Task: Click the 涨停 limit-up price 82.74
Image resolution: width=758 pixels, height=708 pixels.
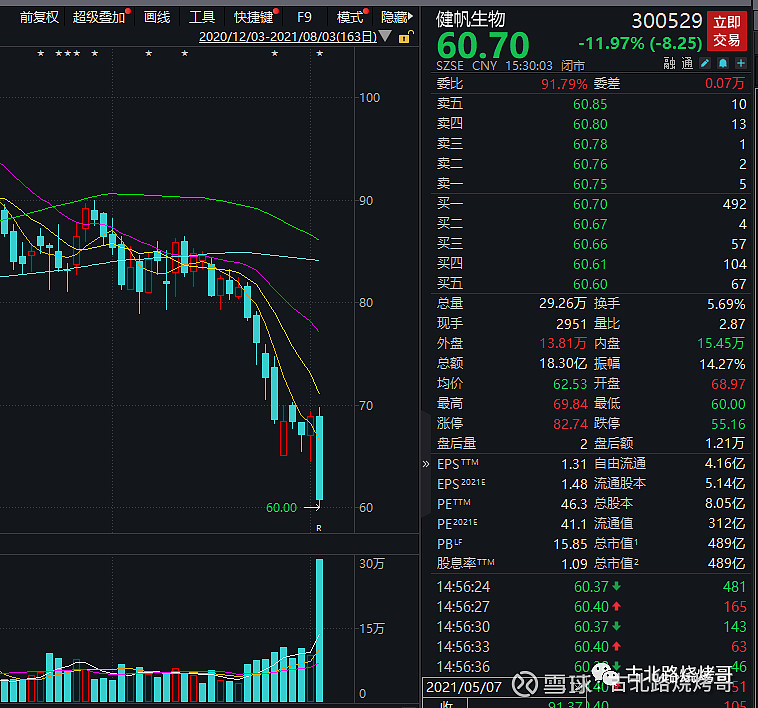Action: (570, 424)
